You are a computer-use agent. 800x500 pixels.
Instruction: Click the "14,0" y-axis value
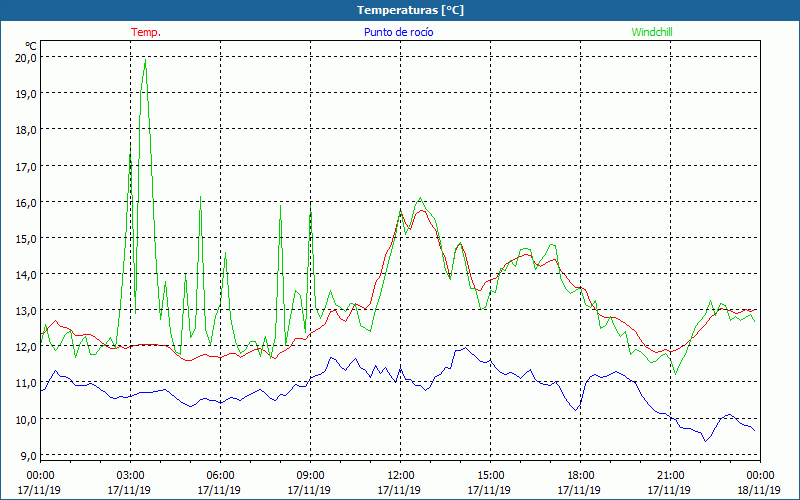pos(26,274)
